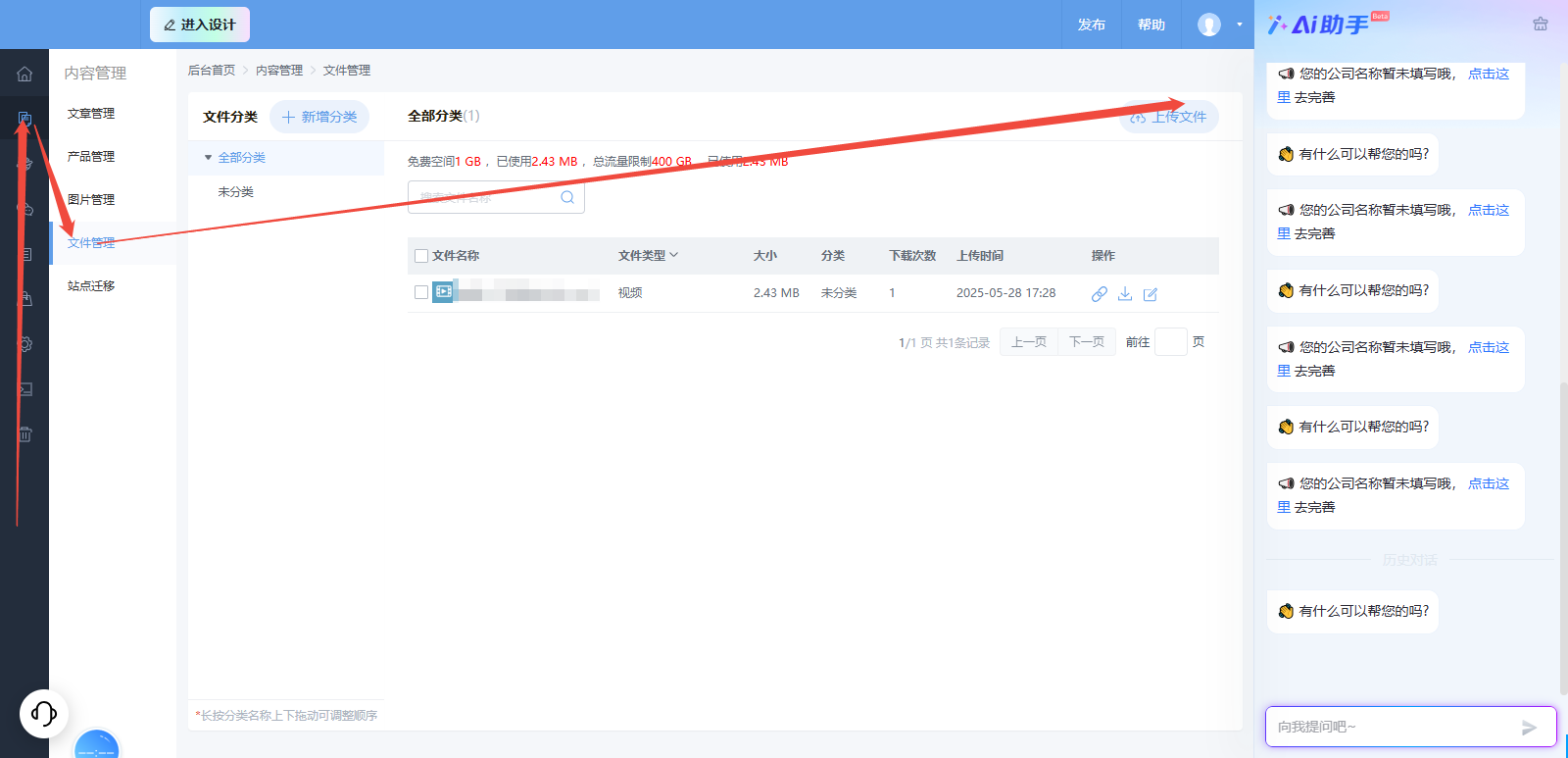Send the AI assistant message
The height and width of the screenshot is (758, 1568).
[x=1529, y=728]
